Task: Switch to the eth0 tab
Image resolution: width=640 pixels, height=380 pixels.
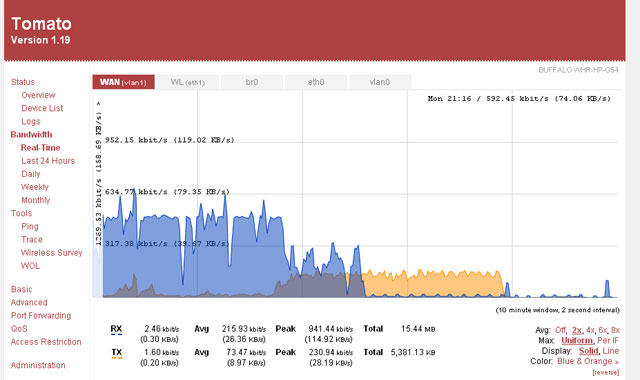Action: (x=316, y=82)
